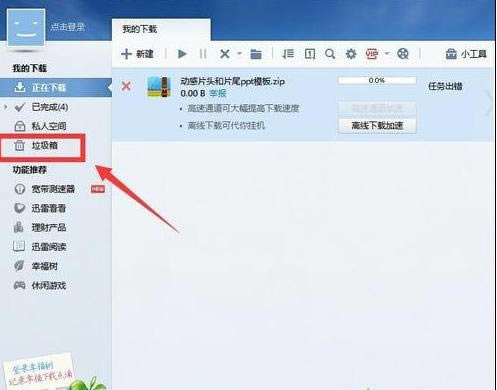This screenshot has height=390, width=497.
Task: Switch to the 我的下载 tab
Action: [161, 29]
